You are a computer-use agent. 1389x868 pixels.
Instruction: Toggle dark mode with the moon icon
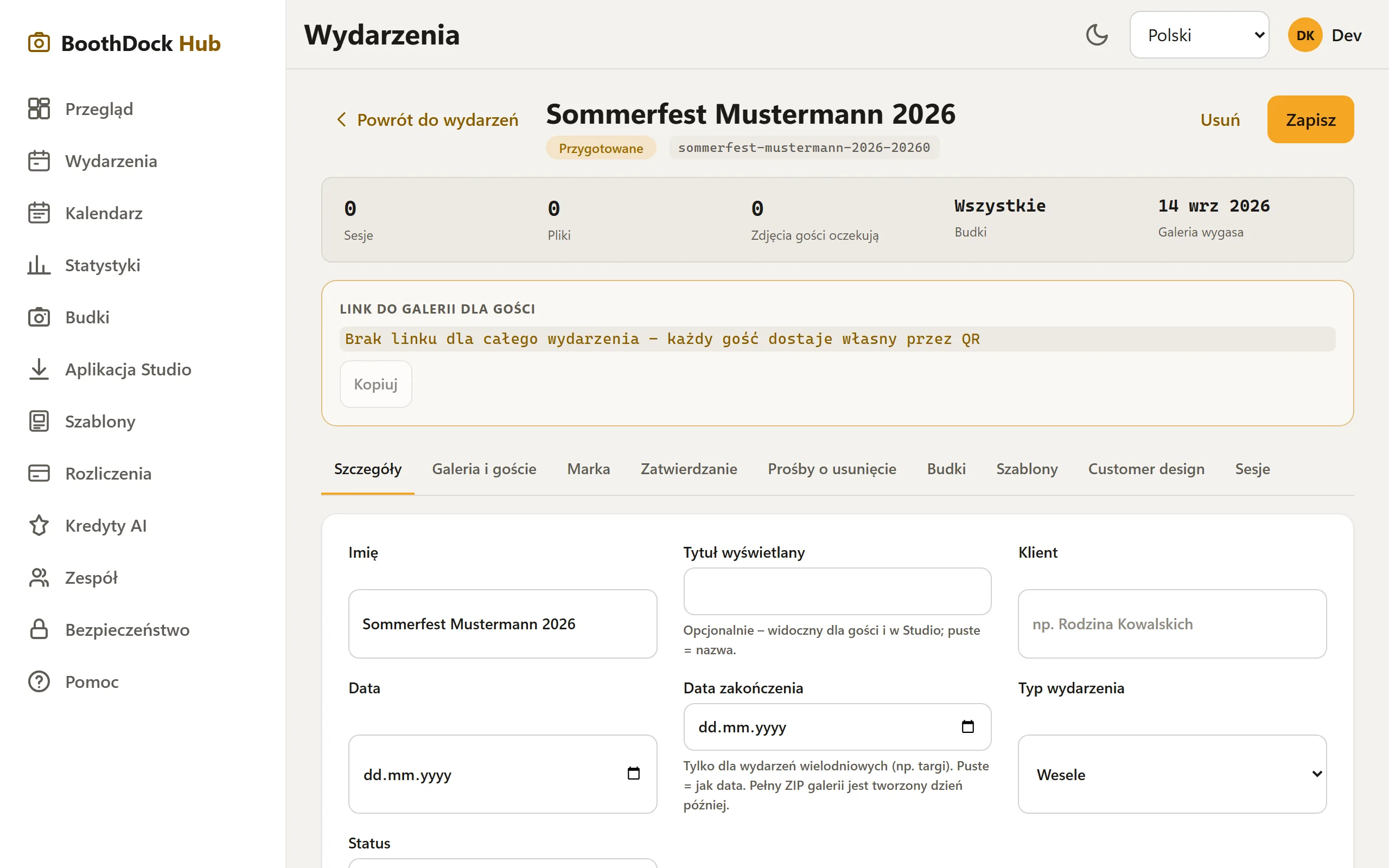1097,35
